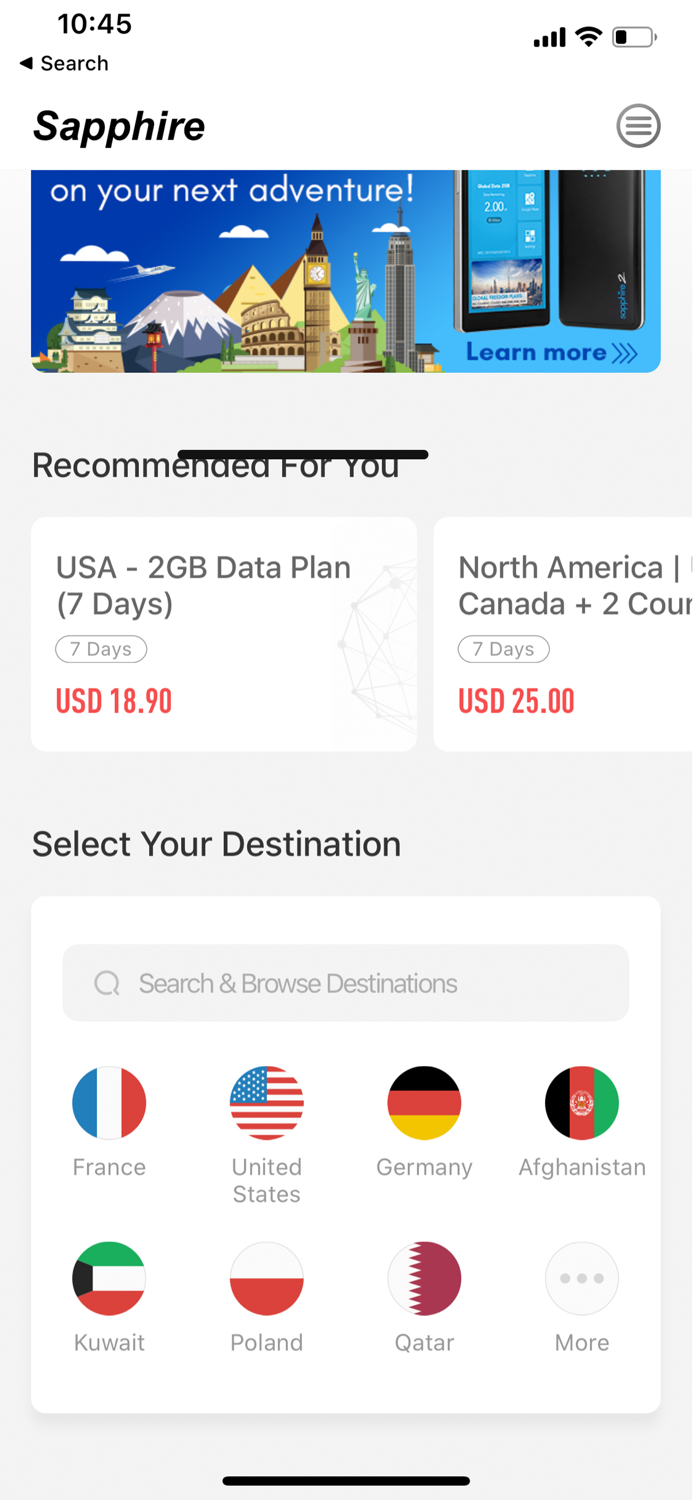Open the 7 Days chip on USA plan
Image resolution: width=693 pixels, height=1500 pixels.
tap(101, 649)
